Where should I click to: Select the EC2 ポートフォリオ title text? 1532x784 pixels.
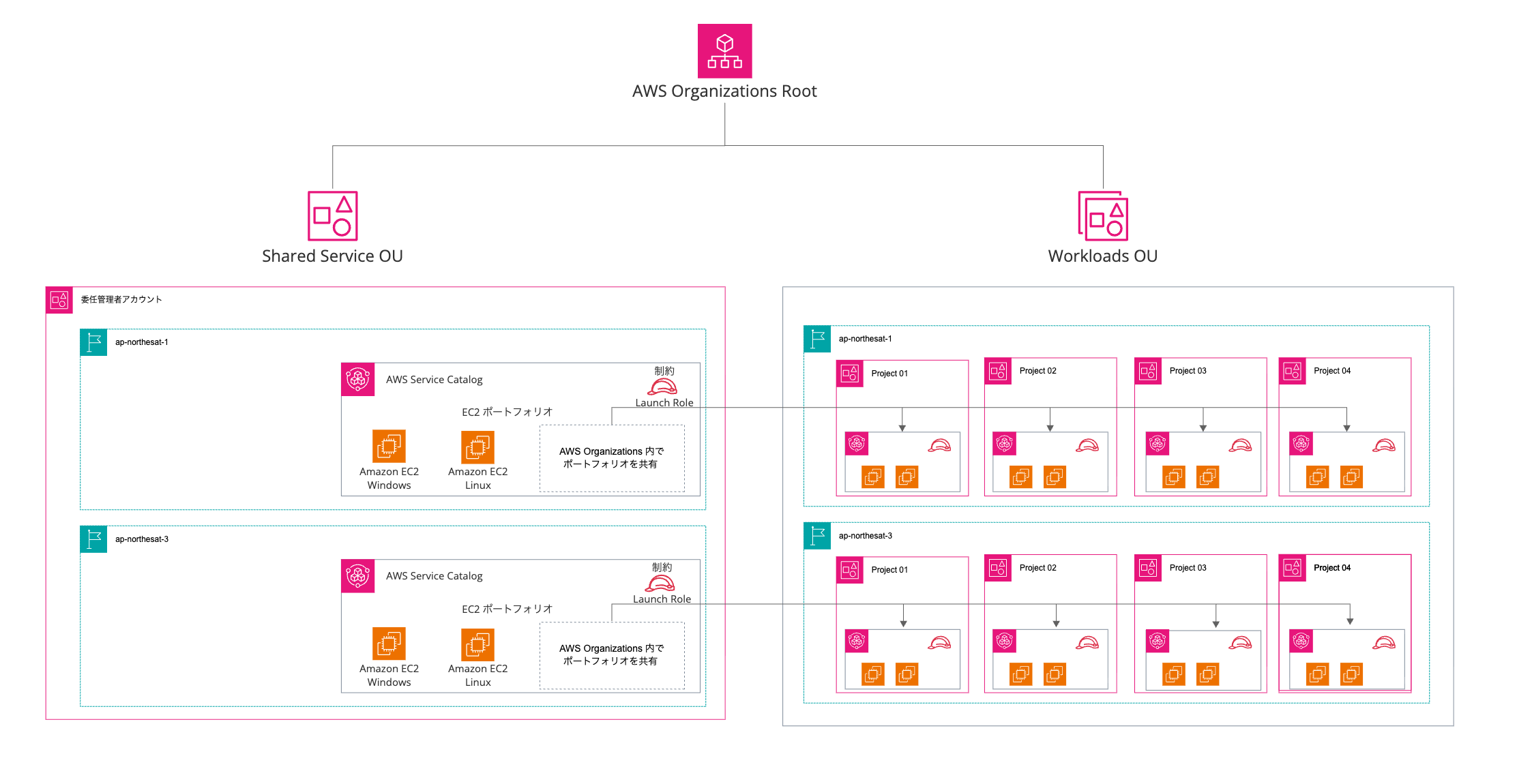click(x=506, y=411)
